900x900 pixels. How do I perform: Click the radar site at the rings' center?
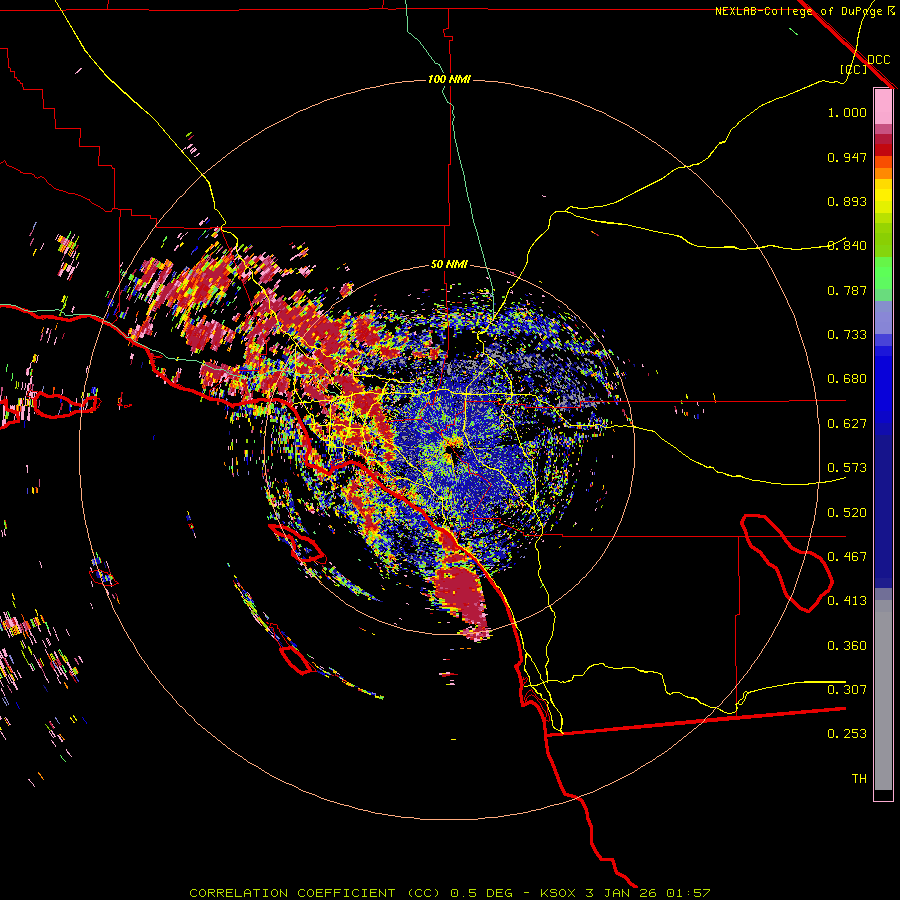449,449
